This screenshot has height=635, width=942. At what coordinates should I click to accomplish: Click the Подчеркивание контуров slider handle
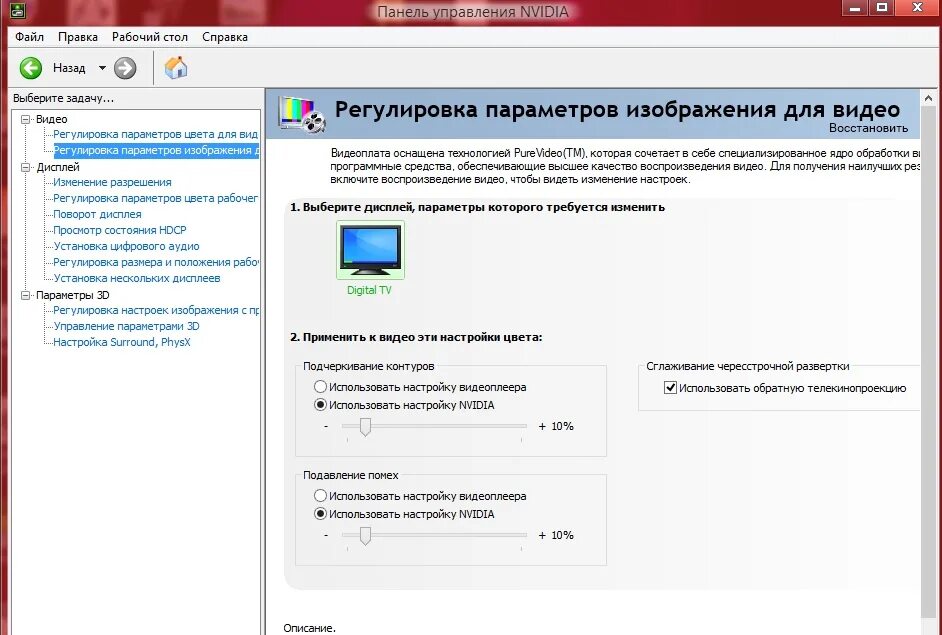click(x=365, y=427)
